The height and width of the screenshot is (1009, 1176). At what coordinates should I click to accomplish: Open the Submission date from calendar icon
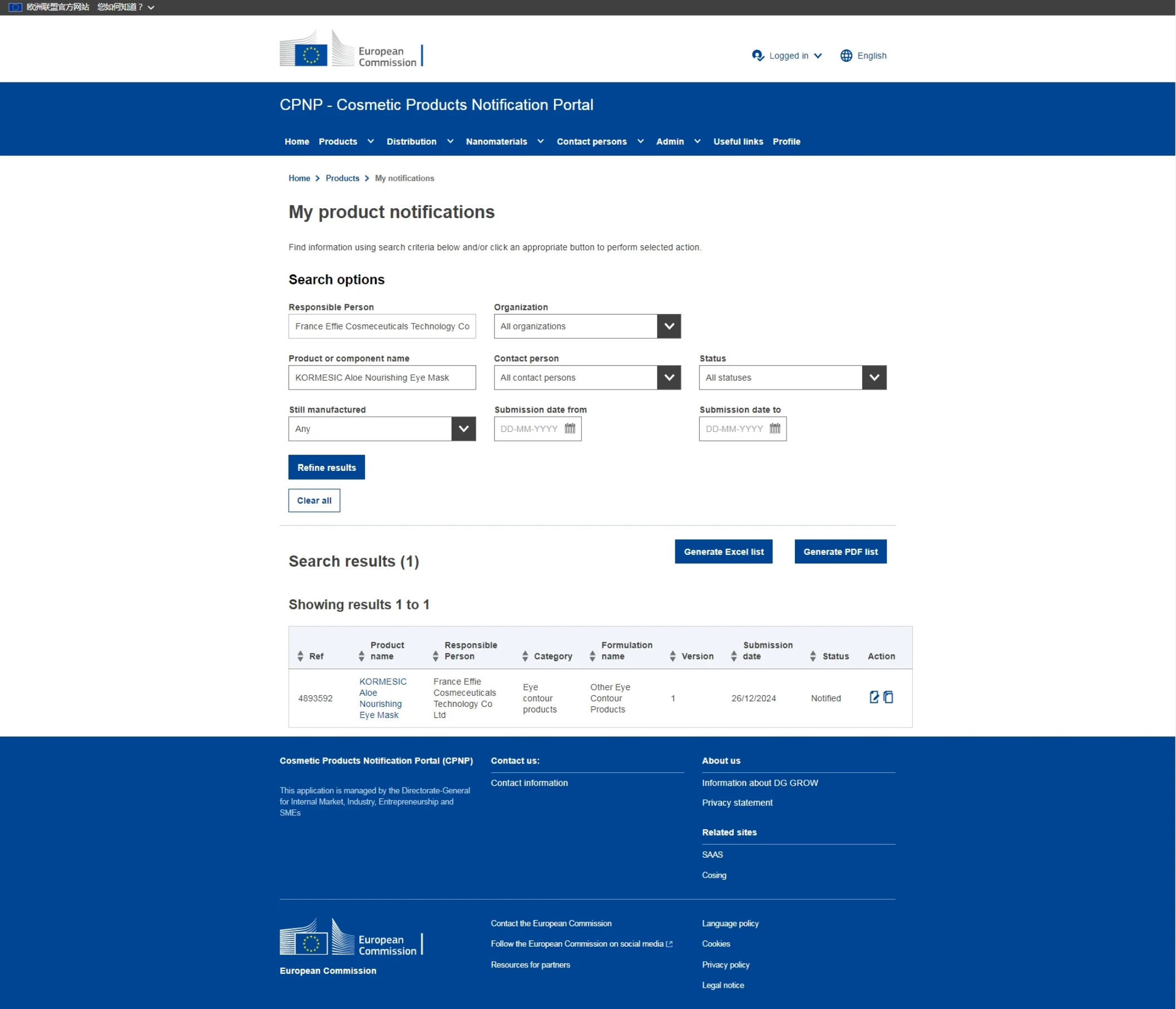tap(570, 429)
